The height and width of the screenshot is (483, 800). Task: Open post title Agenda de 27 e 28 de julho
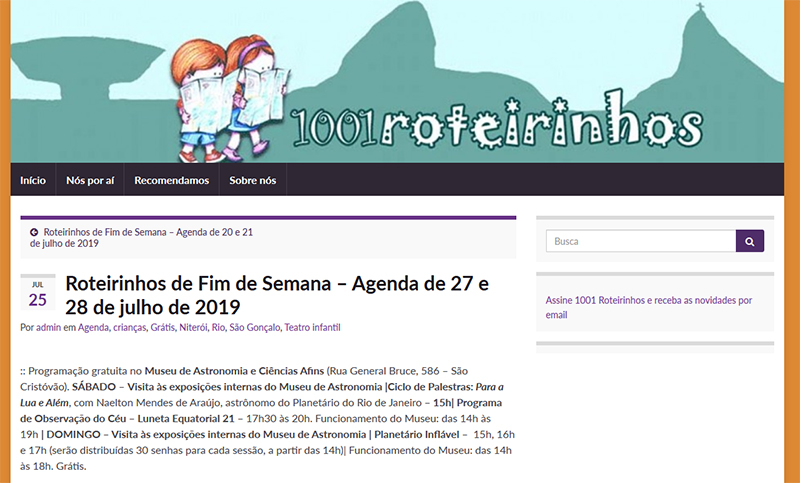click(277, 295)
